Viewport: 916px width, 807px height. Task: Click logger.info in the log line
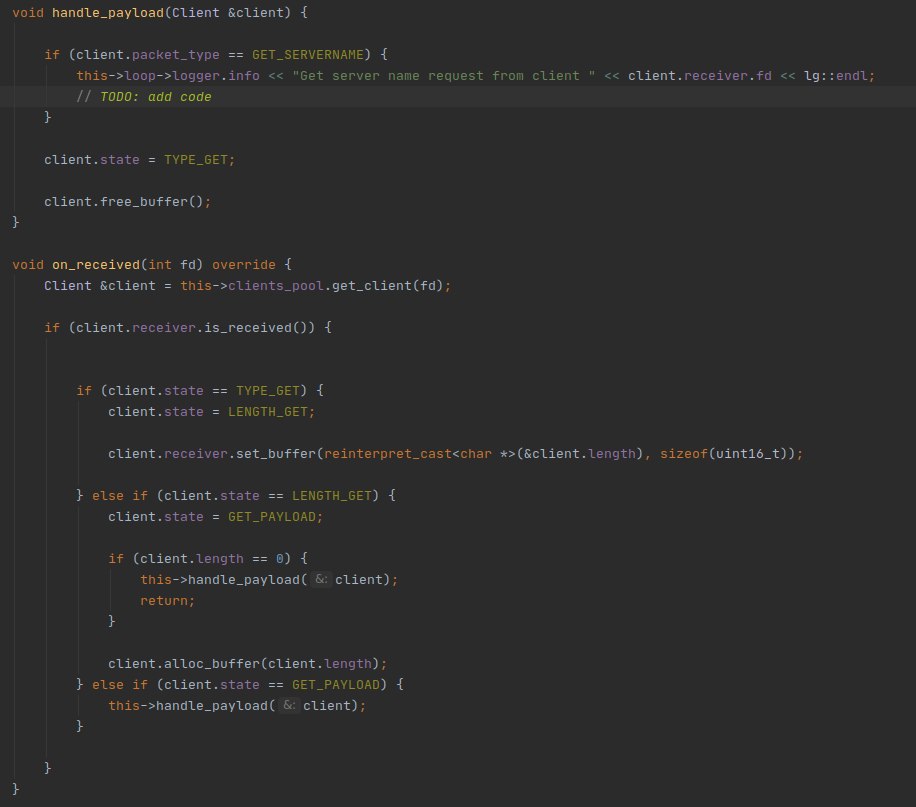[x=216, y=76]
